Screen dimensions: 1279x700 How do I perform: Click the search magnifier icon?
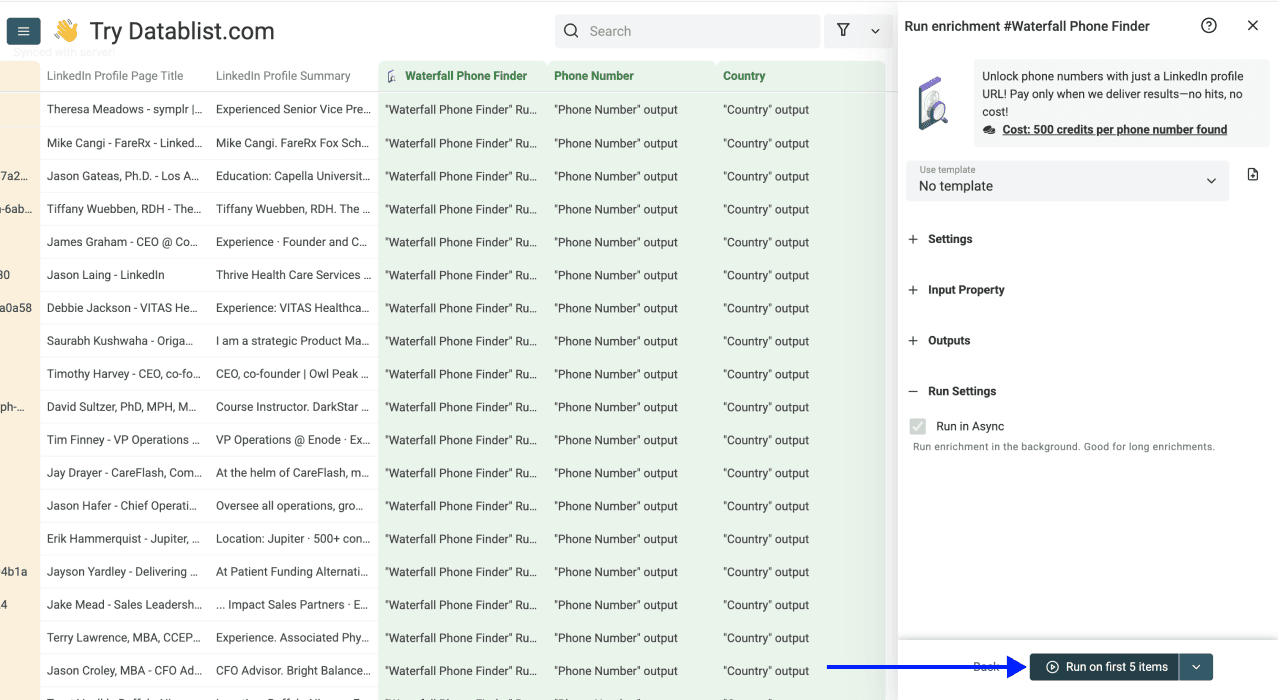point(571,31)
